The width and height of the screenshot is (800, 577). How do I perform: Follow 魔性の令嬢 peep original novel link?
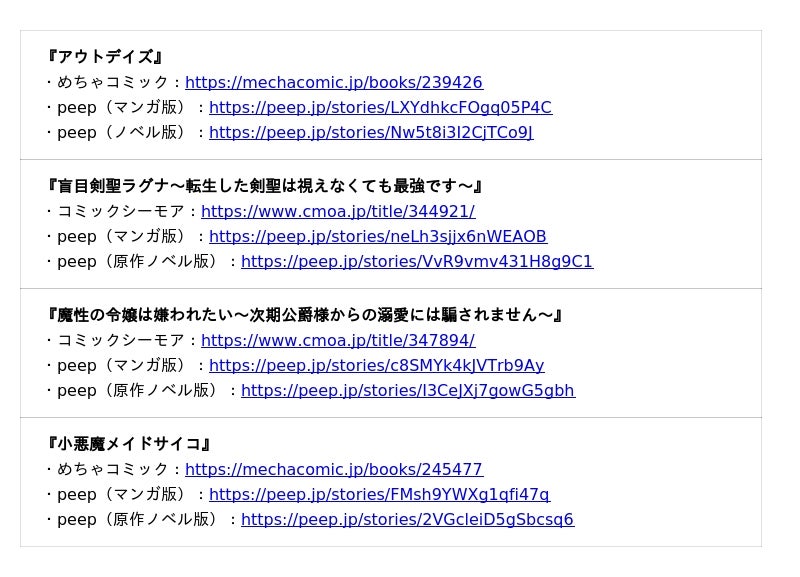tap(407, 391)
